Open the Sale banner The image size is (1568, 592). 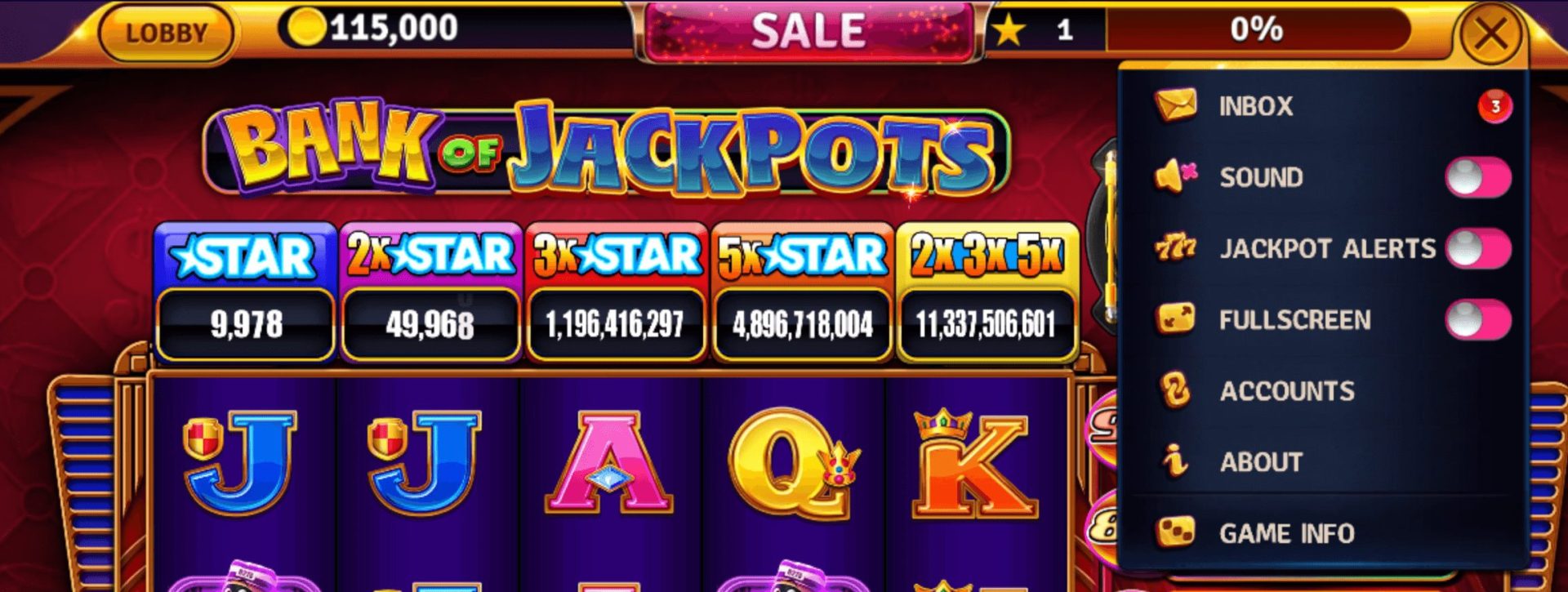[808, 31]
